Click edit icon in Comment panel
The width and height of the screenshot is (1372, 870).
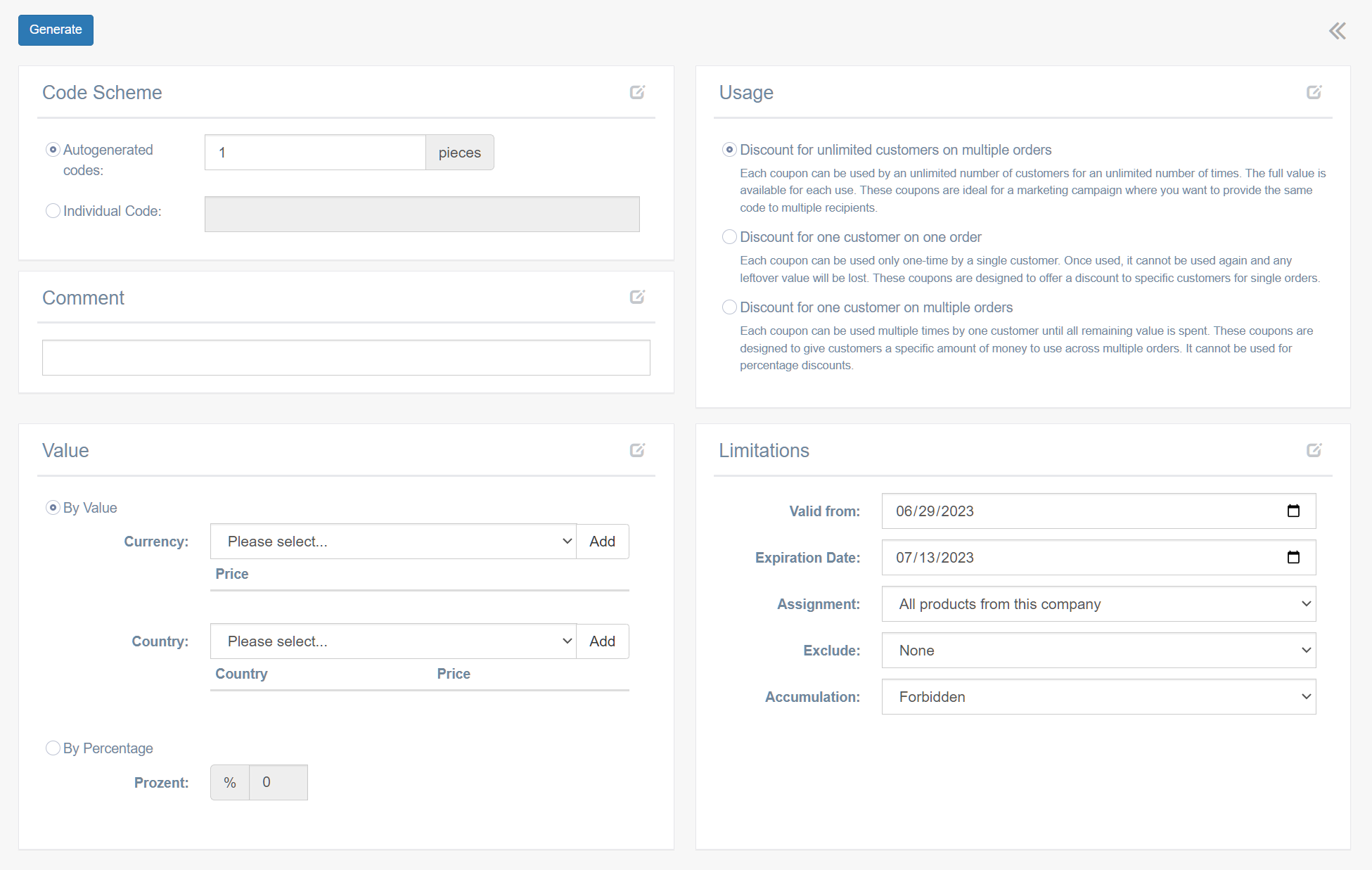click(637, 297)
